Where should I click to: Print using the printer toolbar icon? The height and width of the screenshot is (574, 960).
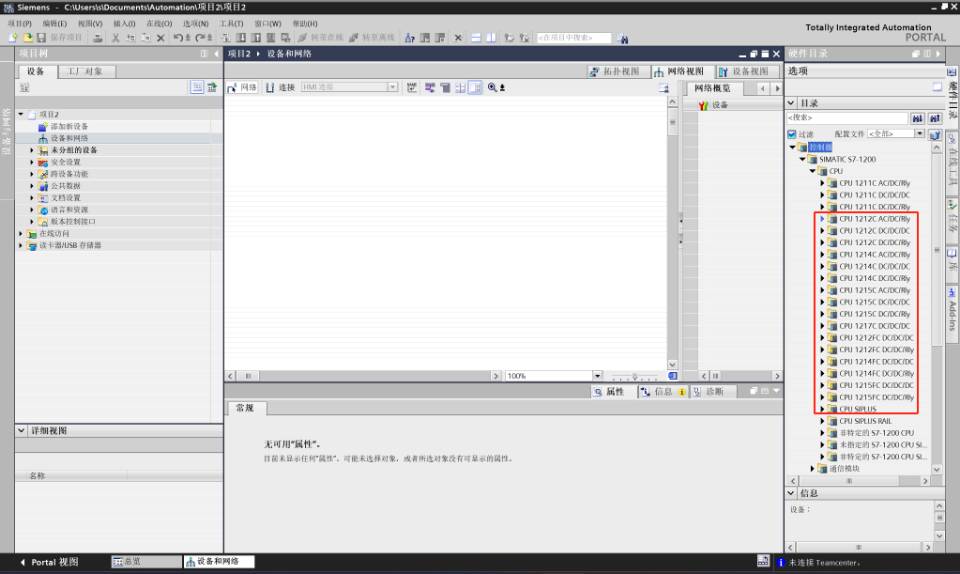(x=98, y=38)
